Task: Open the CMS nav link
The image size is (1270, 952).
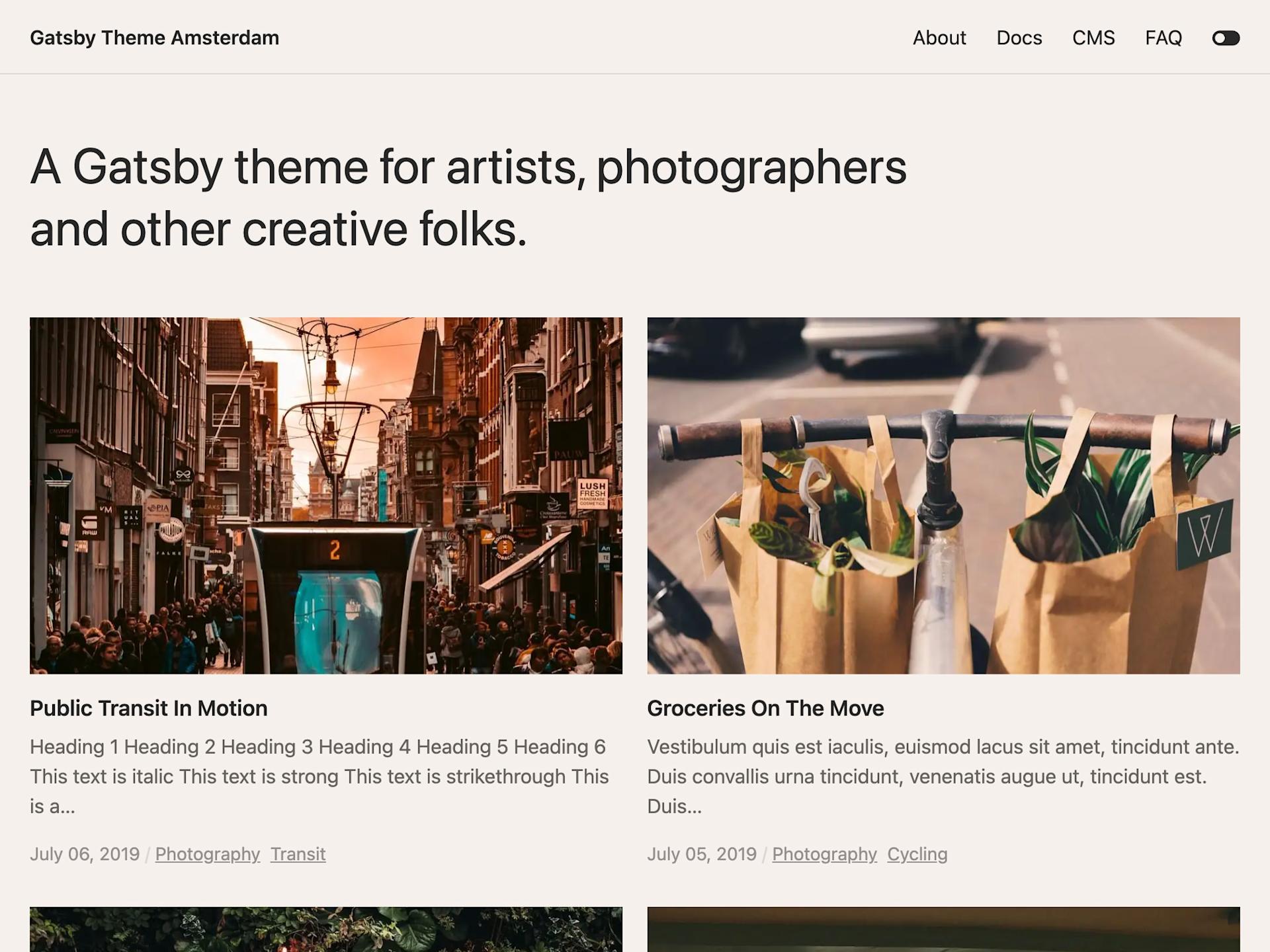Action: (1093, 38)
